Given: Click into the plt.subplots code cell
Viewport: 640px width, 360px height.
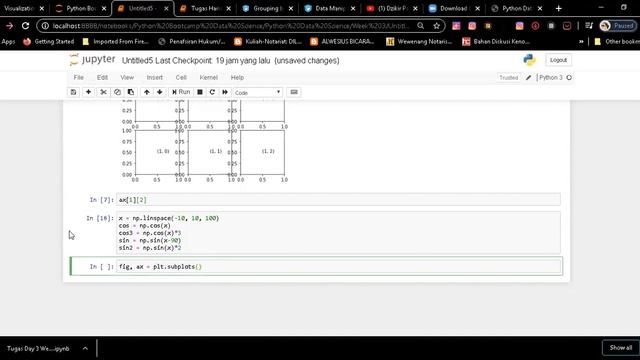Looking at the screenshot, I should 338,267.
